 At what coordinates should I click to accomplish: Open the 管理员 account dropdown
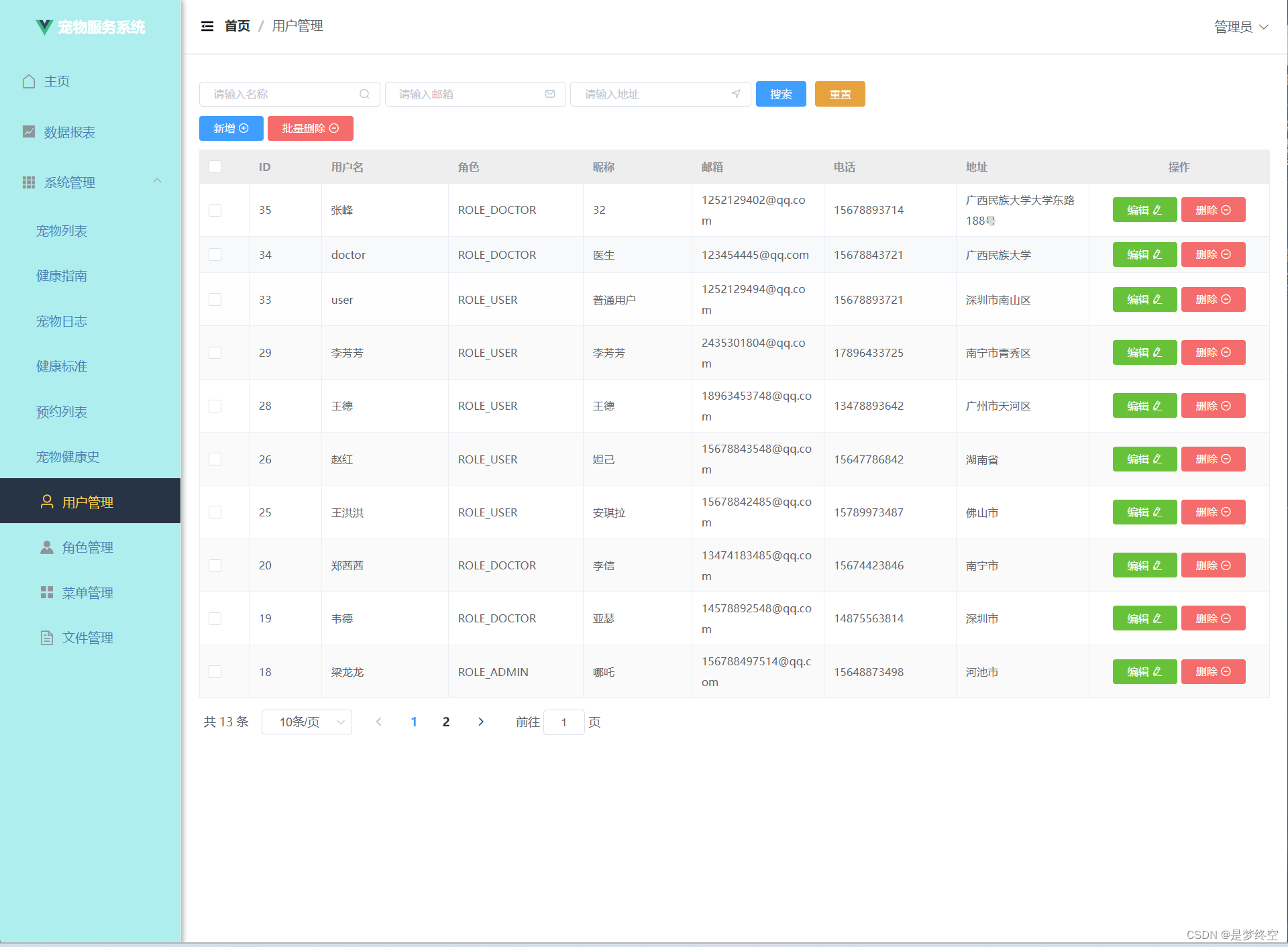pos(1240,27)
